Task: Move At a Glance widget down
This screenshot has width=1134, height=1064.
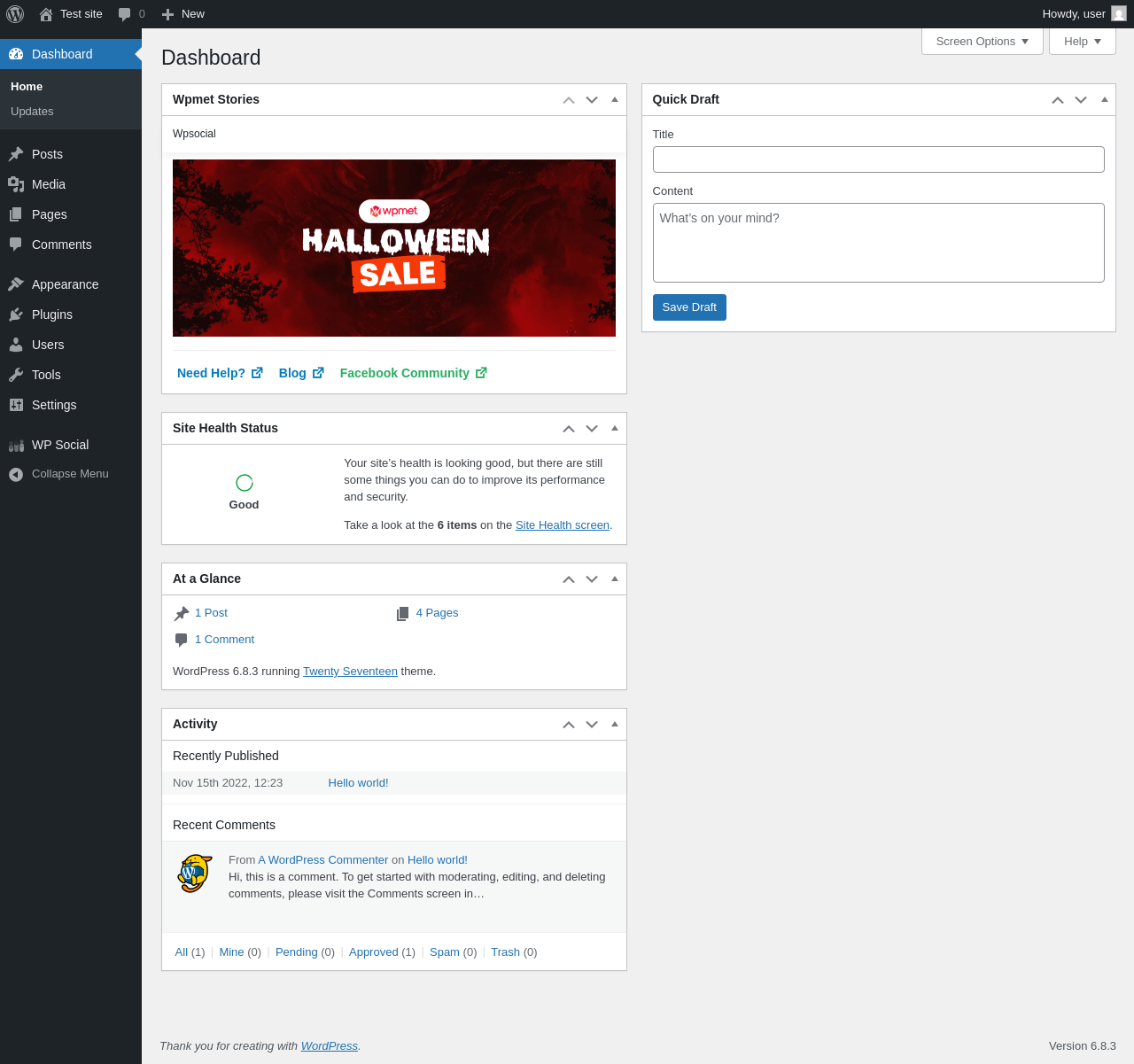Action: click(592, 579)
